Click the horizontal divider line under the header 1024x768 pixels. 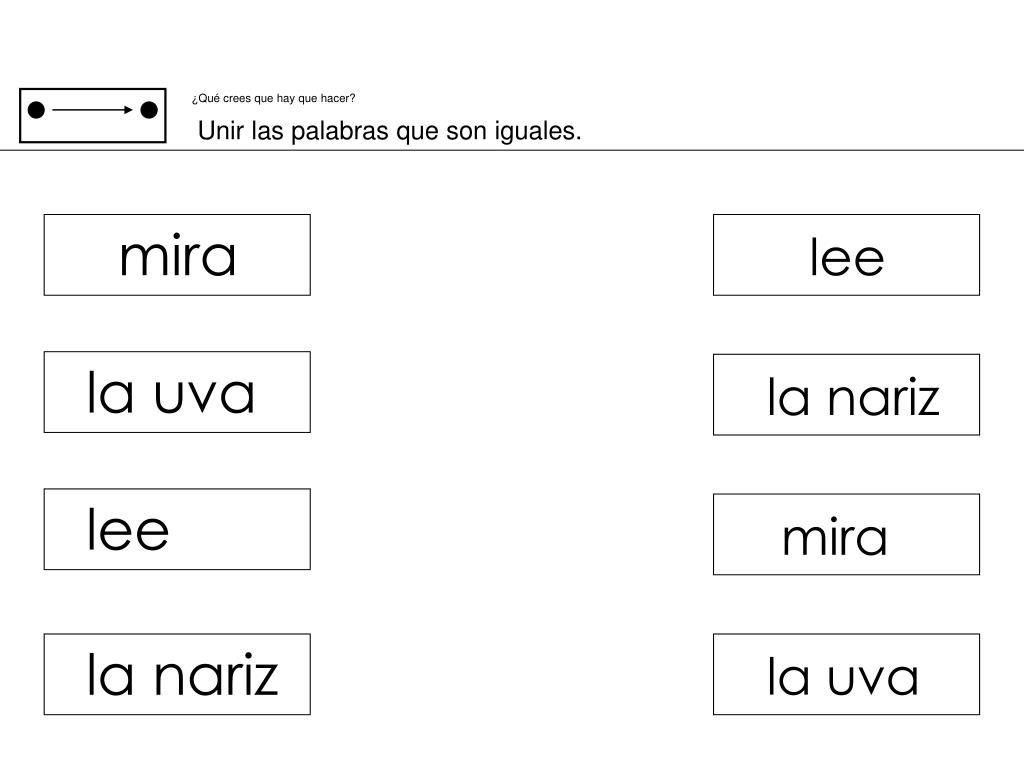point(600,151)
